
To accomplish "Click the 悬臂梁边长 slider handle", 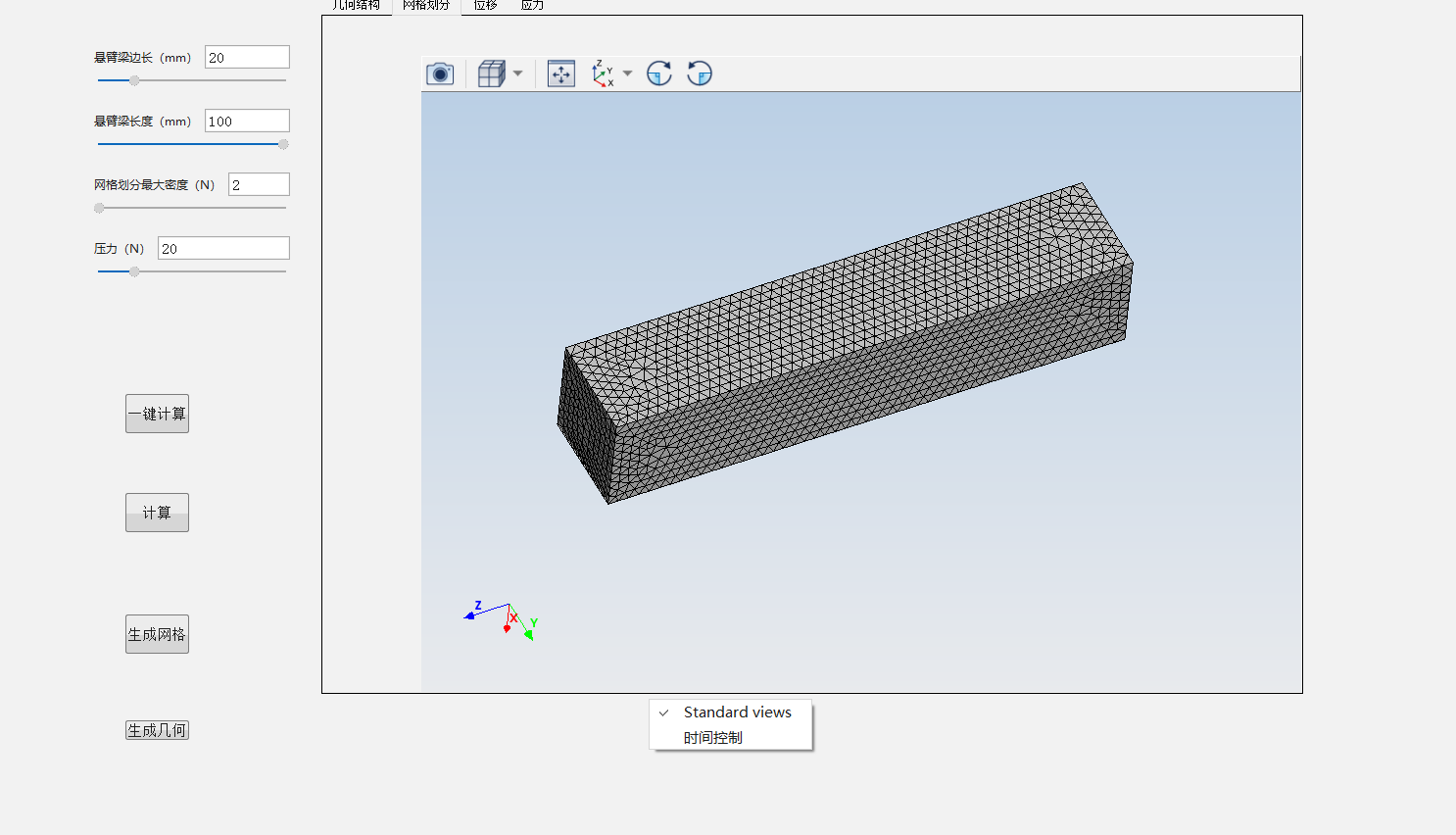I will point(134,80).
